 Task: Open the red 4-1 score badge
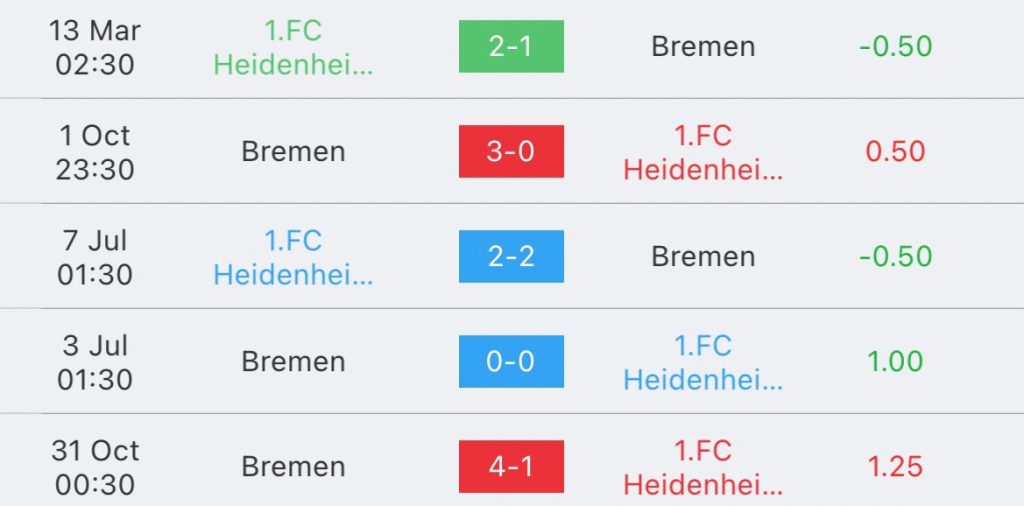point(511,467)
